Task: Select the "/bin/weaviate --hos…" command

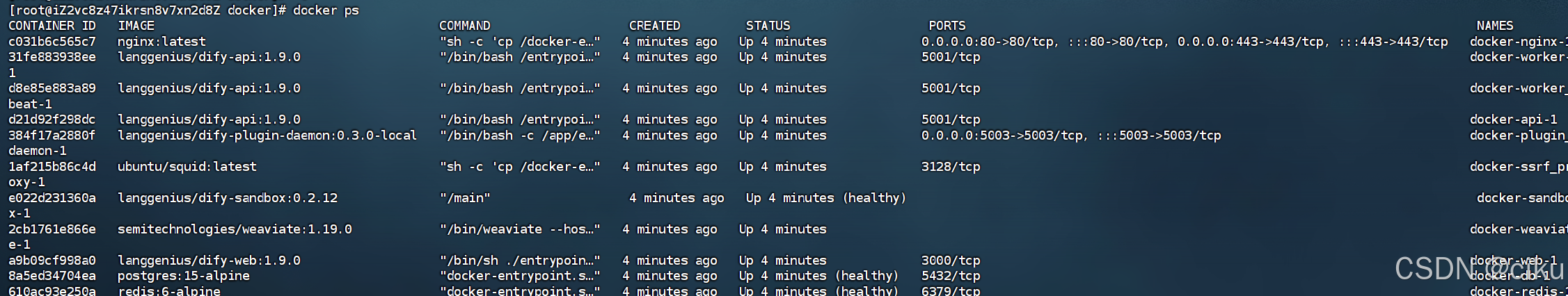Action: [x=520, y=229]
